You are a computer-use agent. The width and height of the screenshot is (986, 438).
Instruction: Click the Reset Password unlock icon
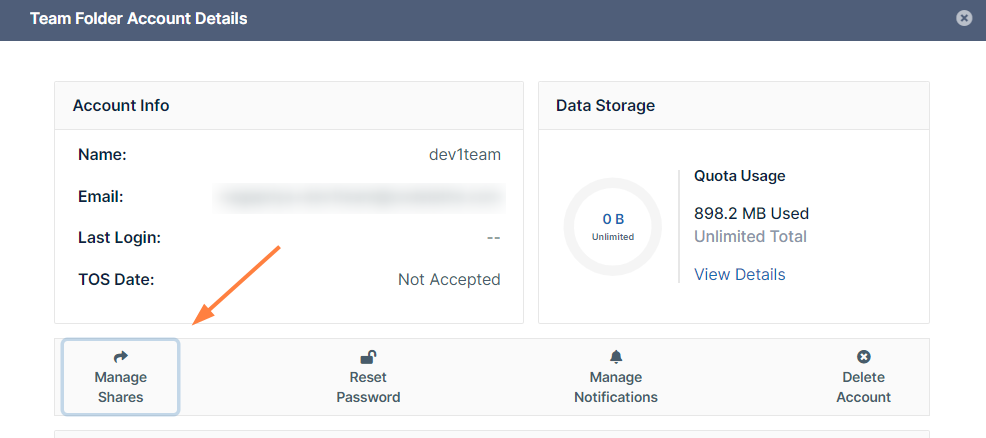tap(368, 356)
